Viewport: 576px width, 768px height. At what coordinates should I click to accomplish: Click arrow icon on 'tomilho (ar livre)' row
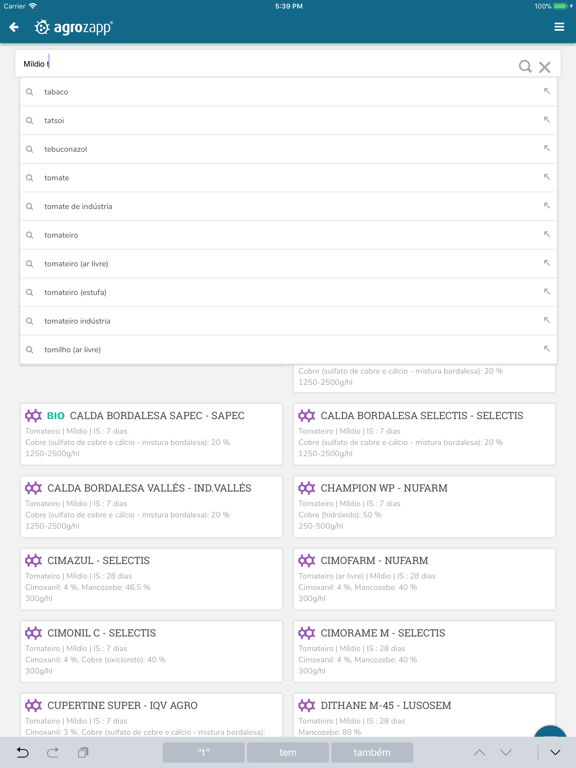[x=547, y=349]
